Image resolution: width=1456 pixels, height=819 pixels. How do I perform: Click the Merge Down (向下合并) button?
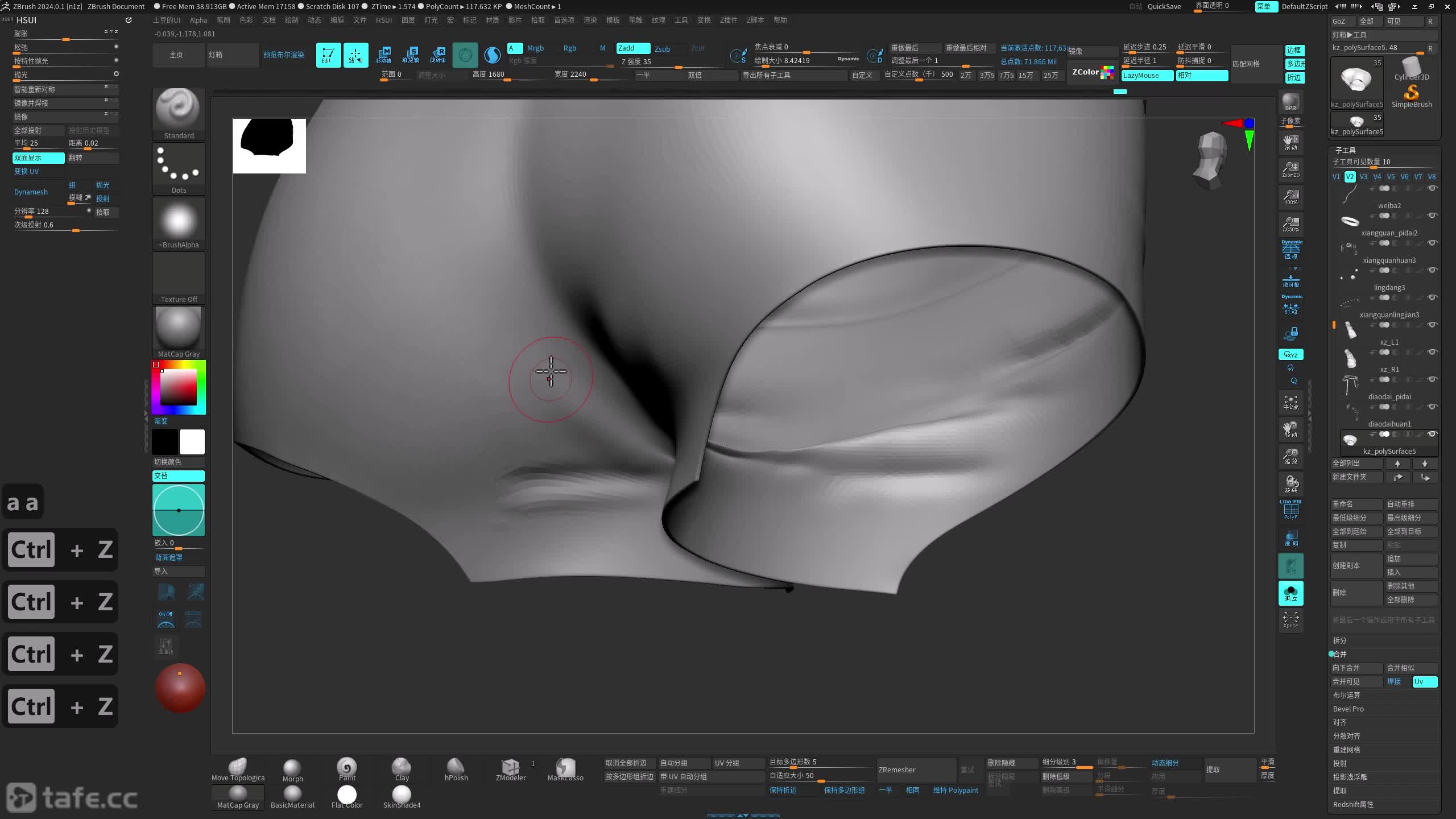pyautogui.click(x=1356, y=668)
